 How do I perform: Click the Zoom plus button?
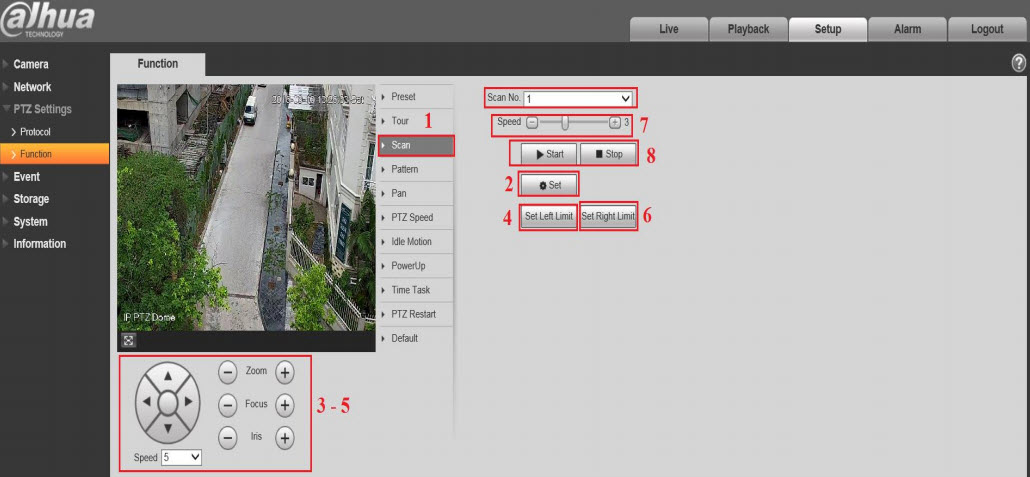(x=285, y=372)
